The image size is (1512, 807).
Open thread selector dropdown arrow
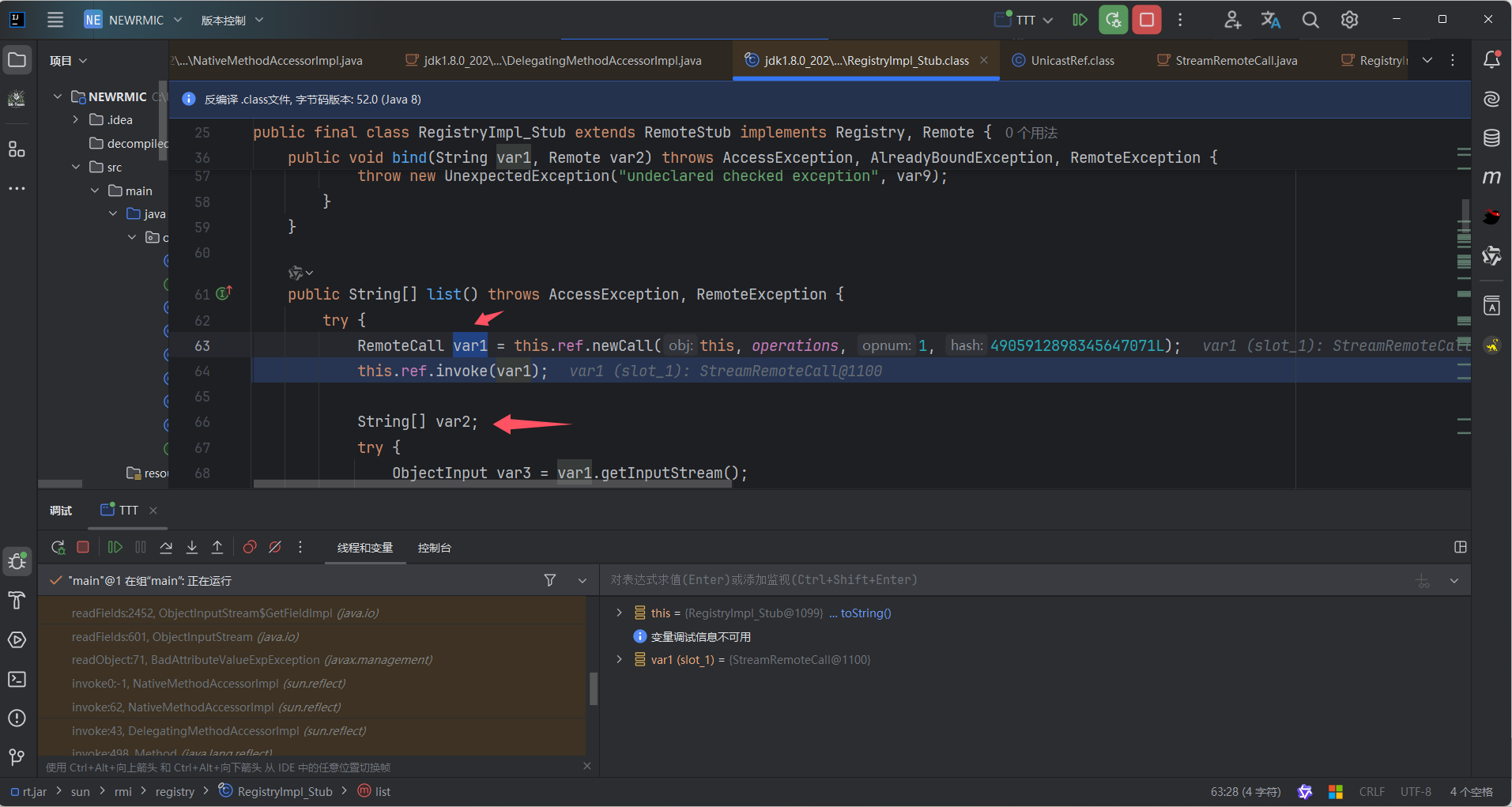583,580
